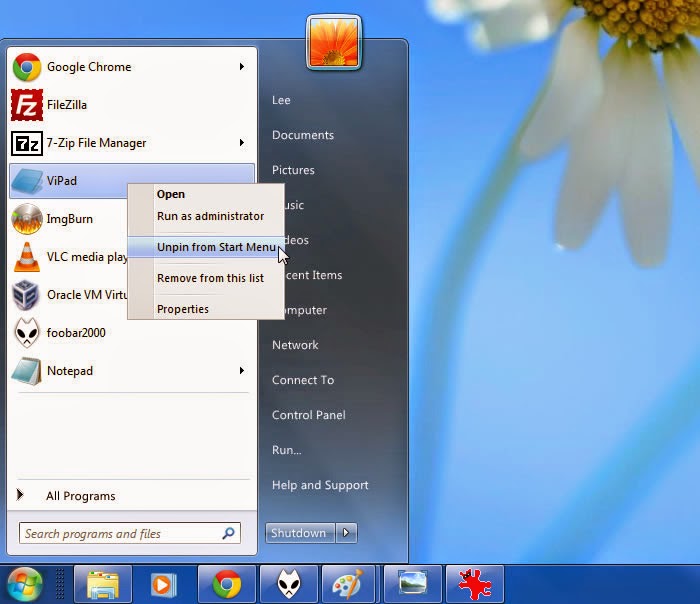Click the Windows Start orb
Screen dimensions: 700x604
click(x=25, y=584)
